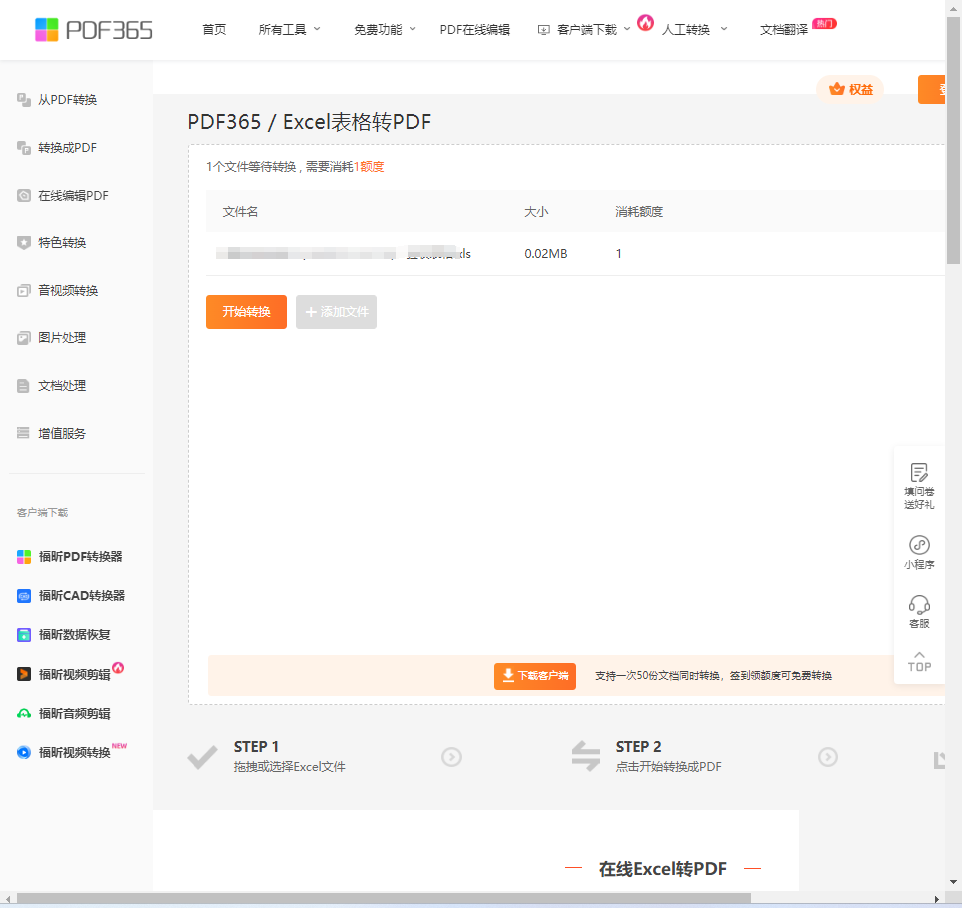Click the 特色转换 sidebar icon
Viewport: 962px width, 908px height.
pyautogui.click(x=24, y=243)
